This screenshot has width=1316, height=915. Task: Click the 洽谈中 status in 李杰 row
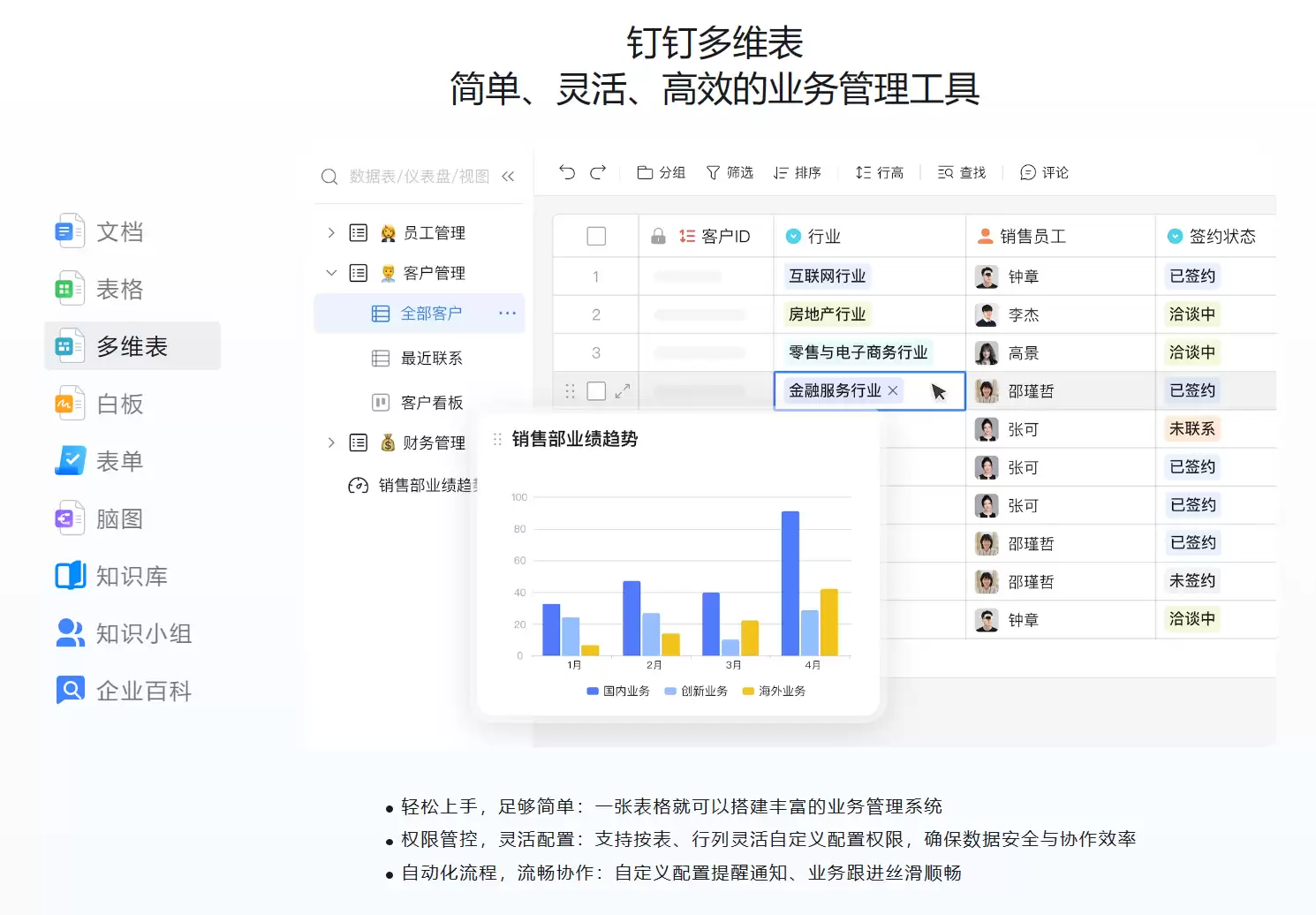coord(1192,314)
